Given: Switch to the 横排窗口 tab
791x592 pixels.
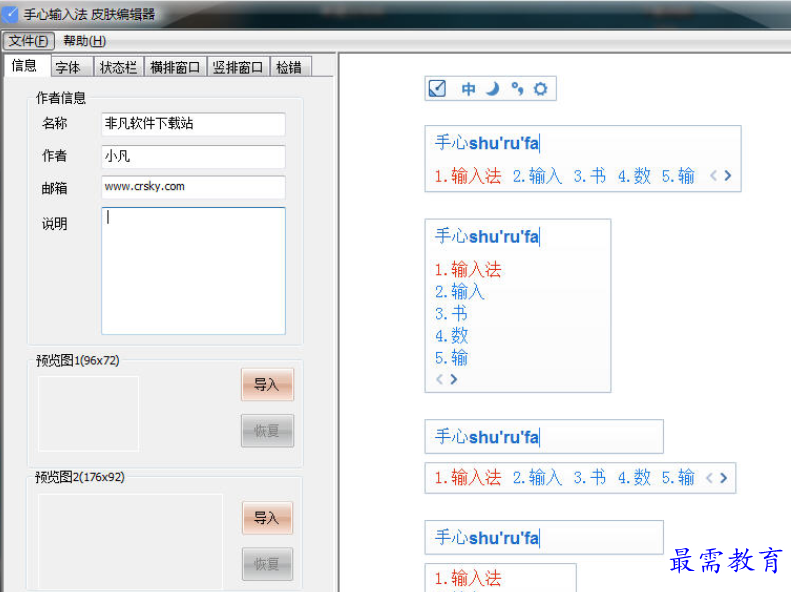Looking at the screenshot, I should click(x=176, y=67).
